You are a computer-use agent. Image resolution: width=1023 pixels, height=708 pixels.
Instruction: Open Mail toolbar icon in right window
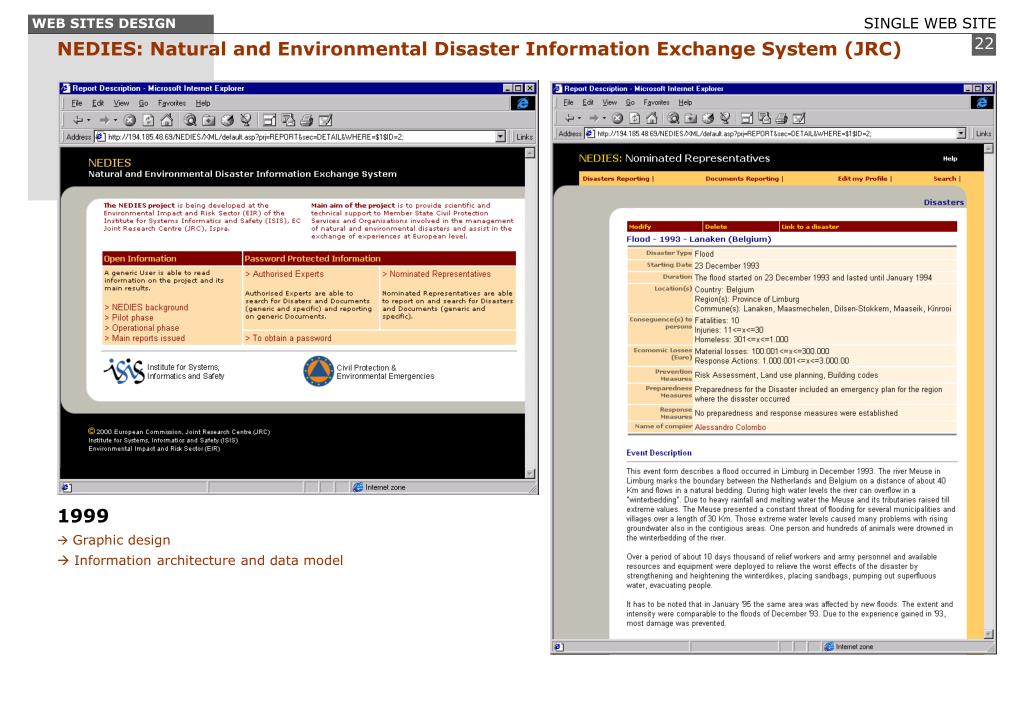765,118
